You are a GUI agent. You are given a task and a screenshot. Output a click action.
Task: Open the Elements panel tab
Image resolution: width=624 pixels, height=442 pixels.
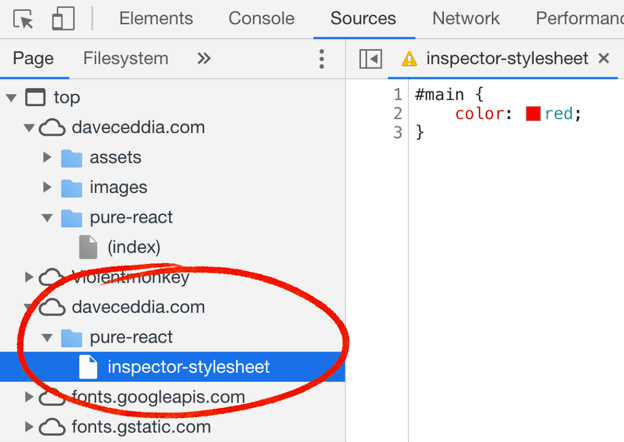(x=156, y=18)
